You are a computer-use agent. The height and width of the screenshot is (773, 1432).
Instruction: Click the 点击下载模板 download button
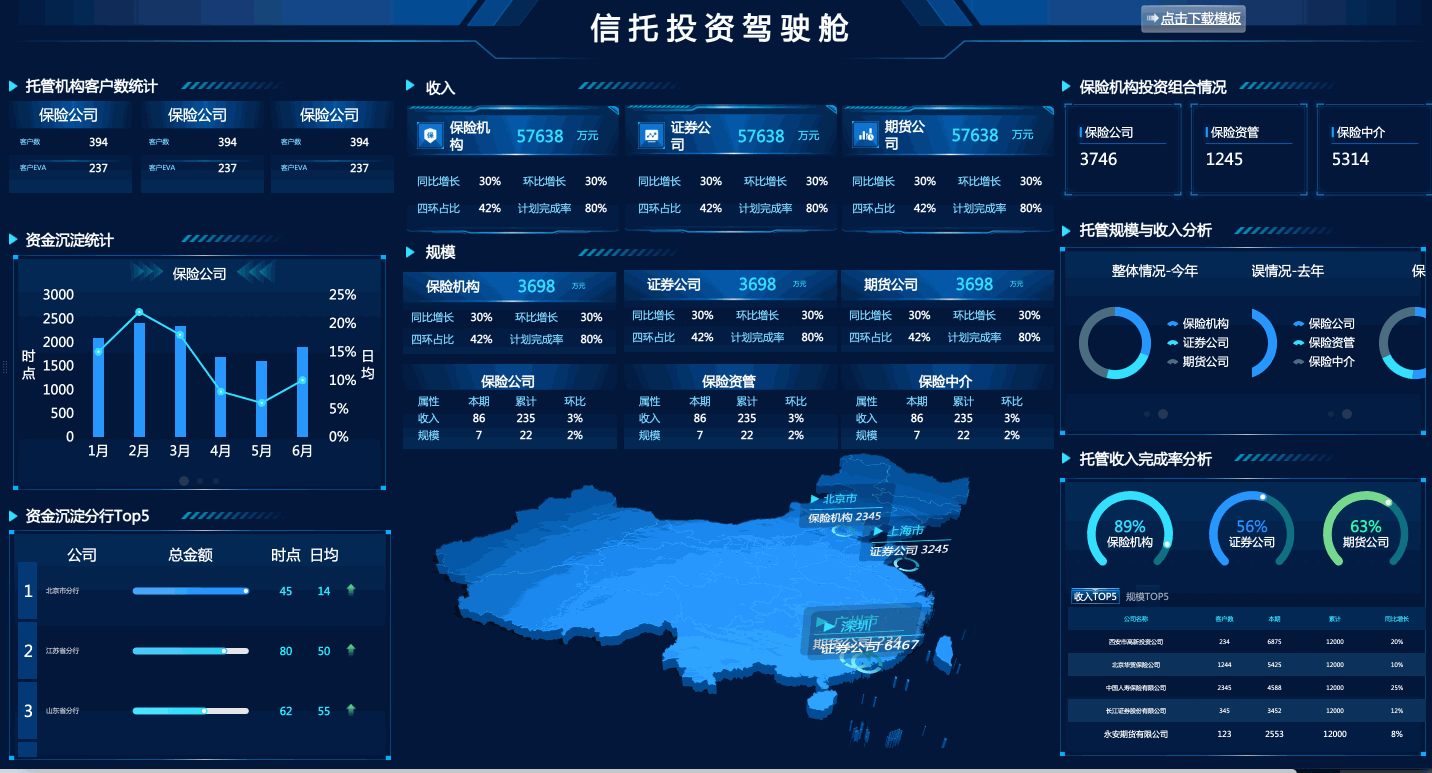click(x=1193, y=18)
